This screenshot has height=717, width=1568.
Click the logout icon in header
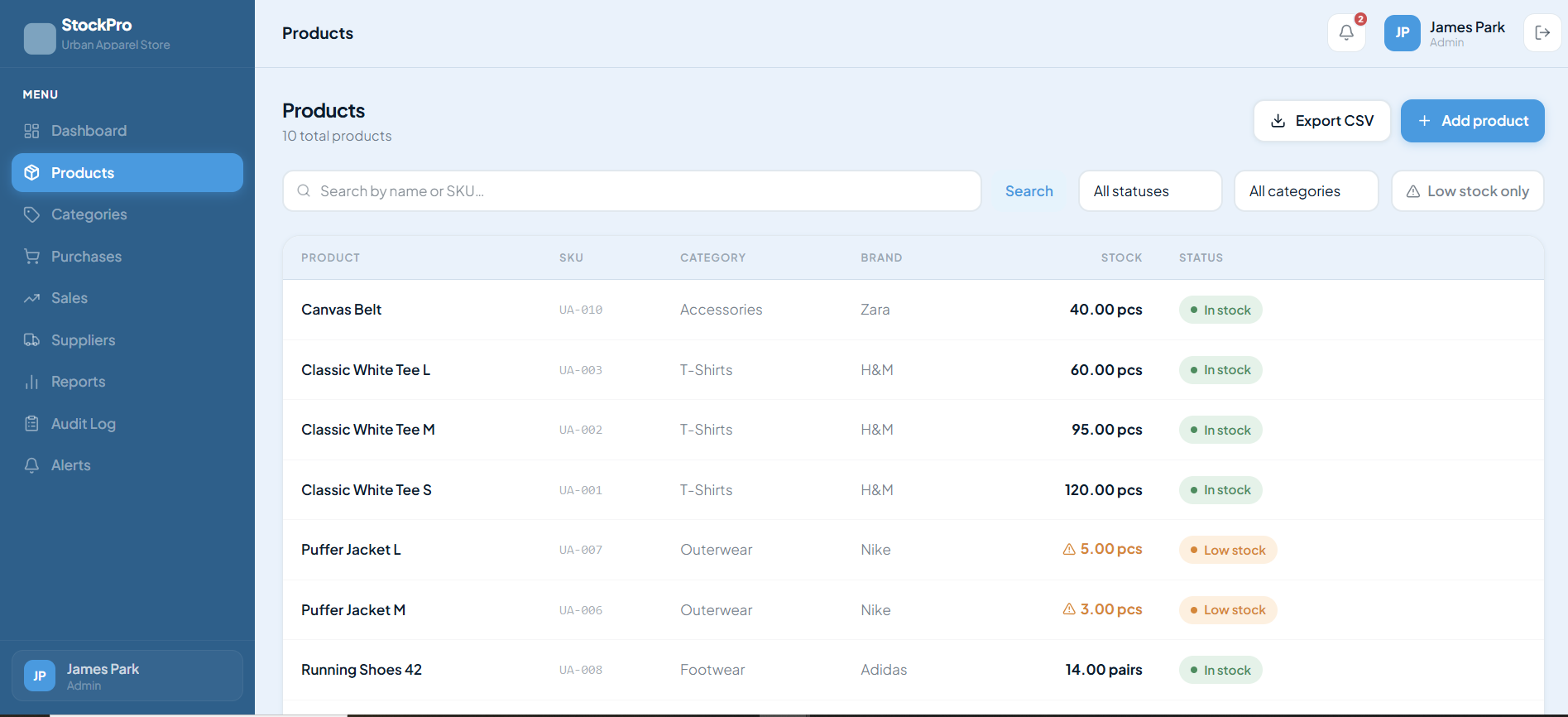click(x=1542, y=33)
